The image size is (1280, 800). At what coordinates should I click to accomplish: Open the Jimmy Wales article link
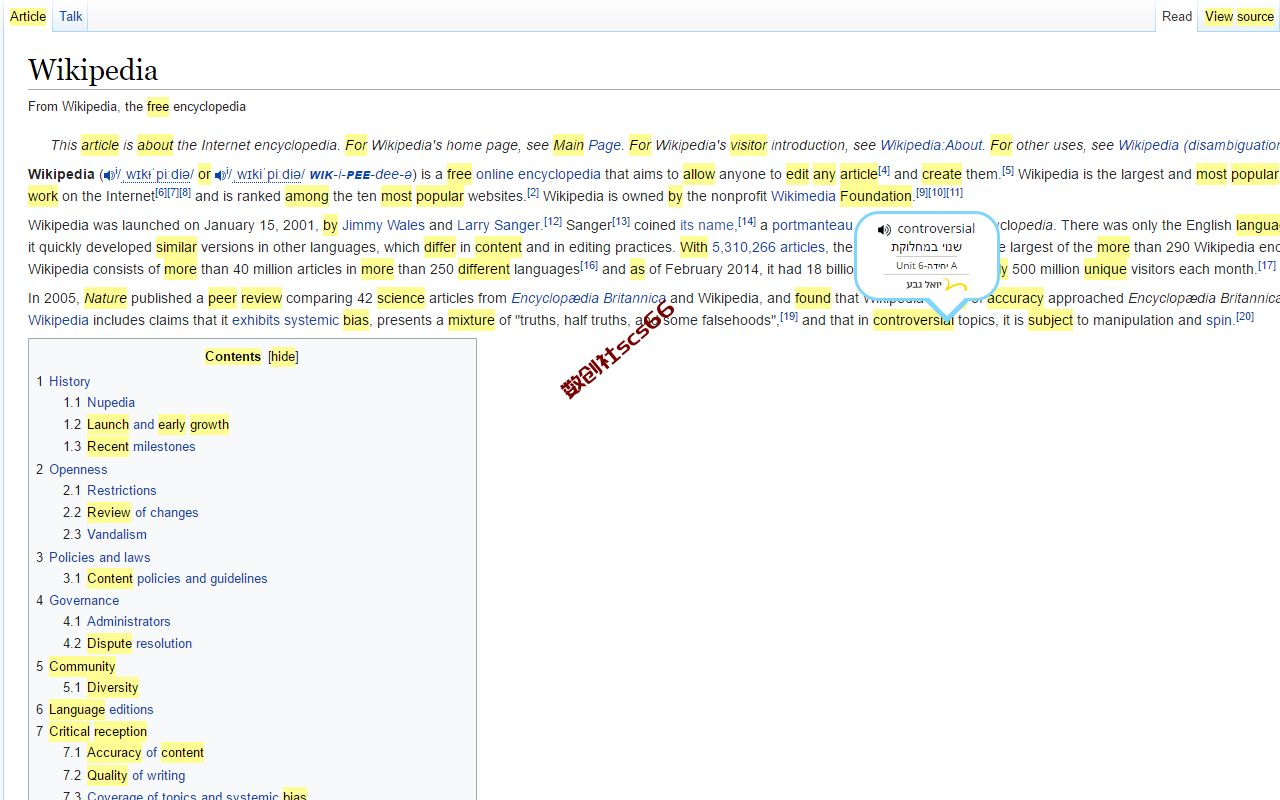(383, 225)
